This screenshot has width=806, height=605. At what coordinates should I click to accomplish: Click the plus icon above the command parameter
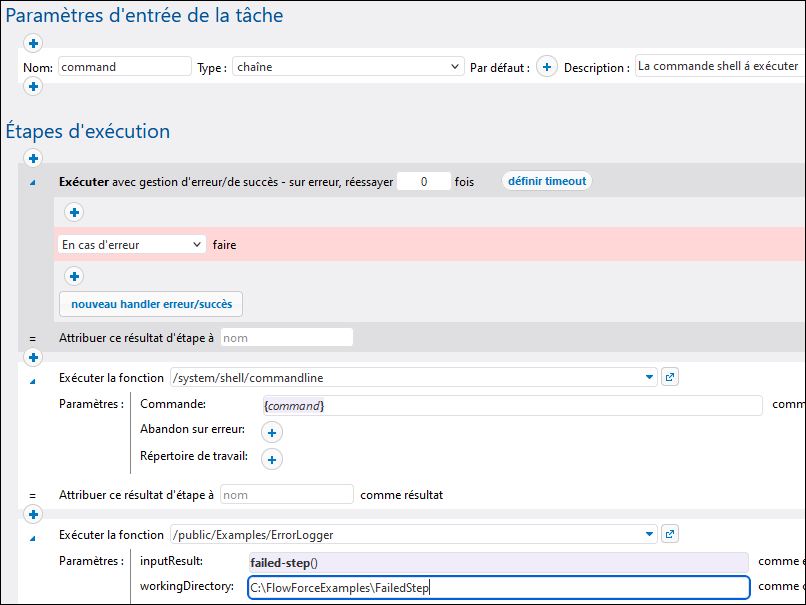coord(33,43)
